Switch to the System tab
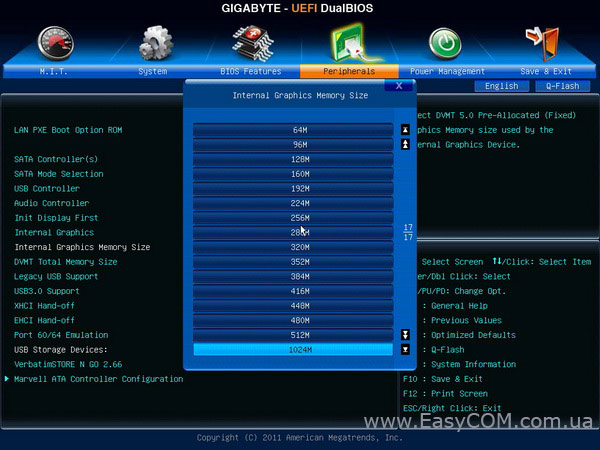The width and height of the screenshot is (600, 450). point(153,71)
